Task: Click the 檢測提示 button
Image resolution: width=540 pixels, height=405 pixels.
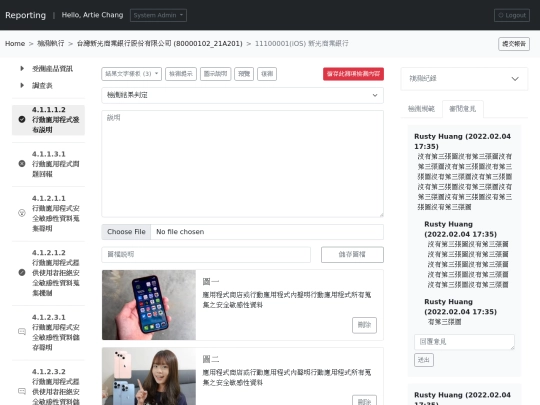Action: (x=181, y=74)
